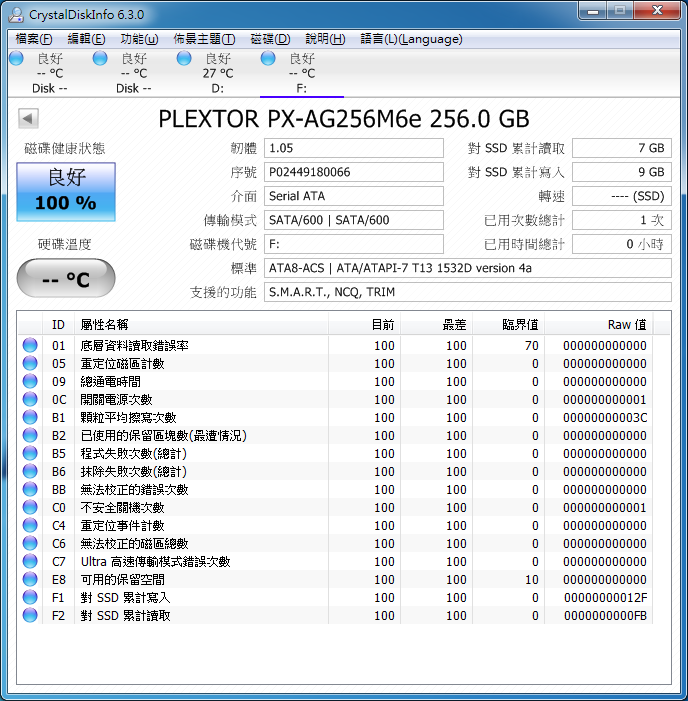Click status orb for attribute C7
The image size is (688, 701).
tap(30, 562)
